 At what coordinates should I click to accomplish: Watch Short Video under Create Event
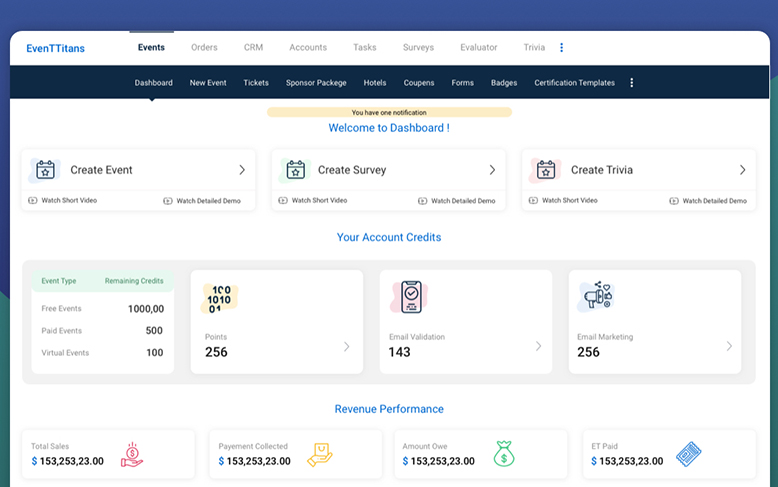pyautogui.click(x=63, y=200)
